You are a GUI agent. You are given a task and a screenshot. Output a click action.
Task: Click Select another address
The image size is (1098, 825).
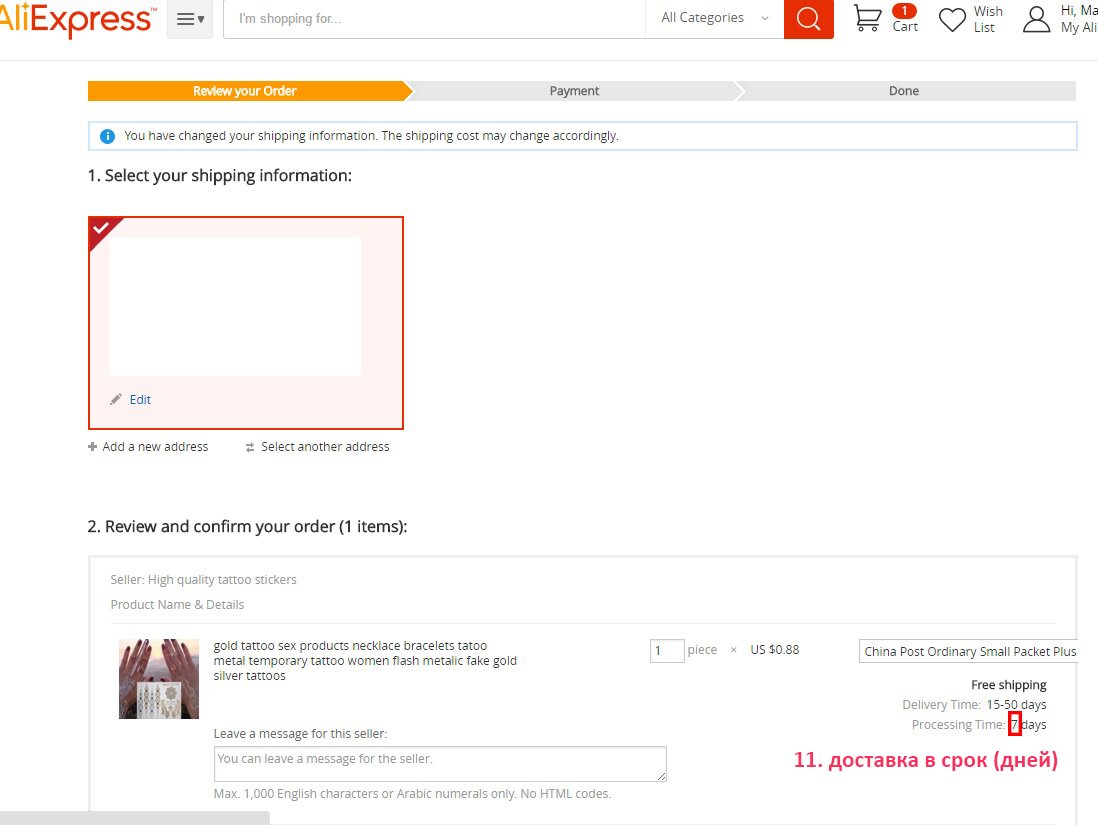(324, 447)
